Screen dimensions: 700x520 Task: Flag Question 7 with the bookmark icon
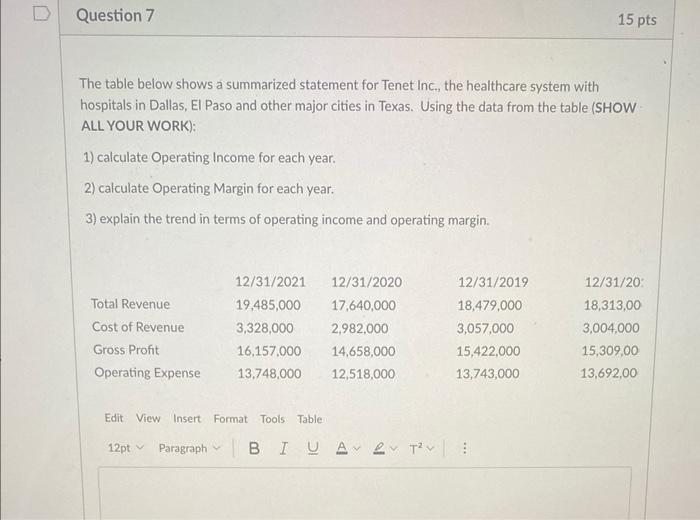(x=42, y=14)
